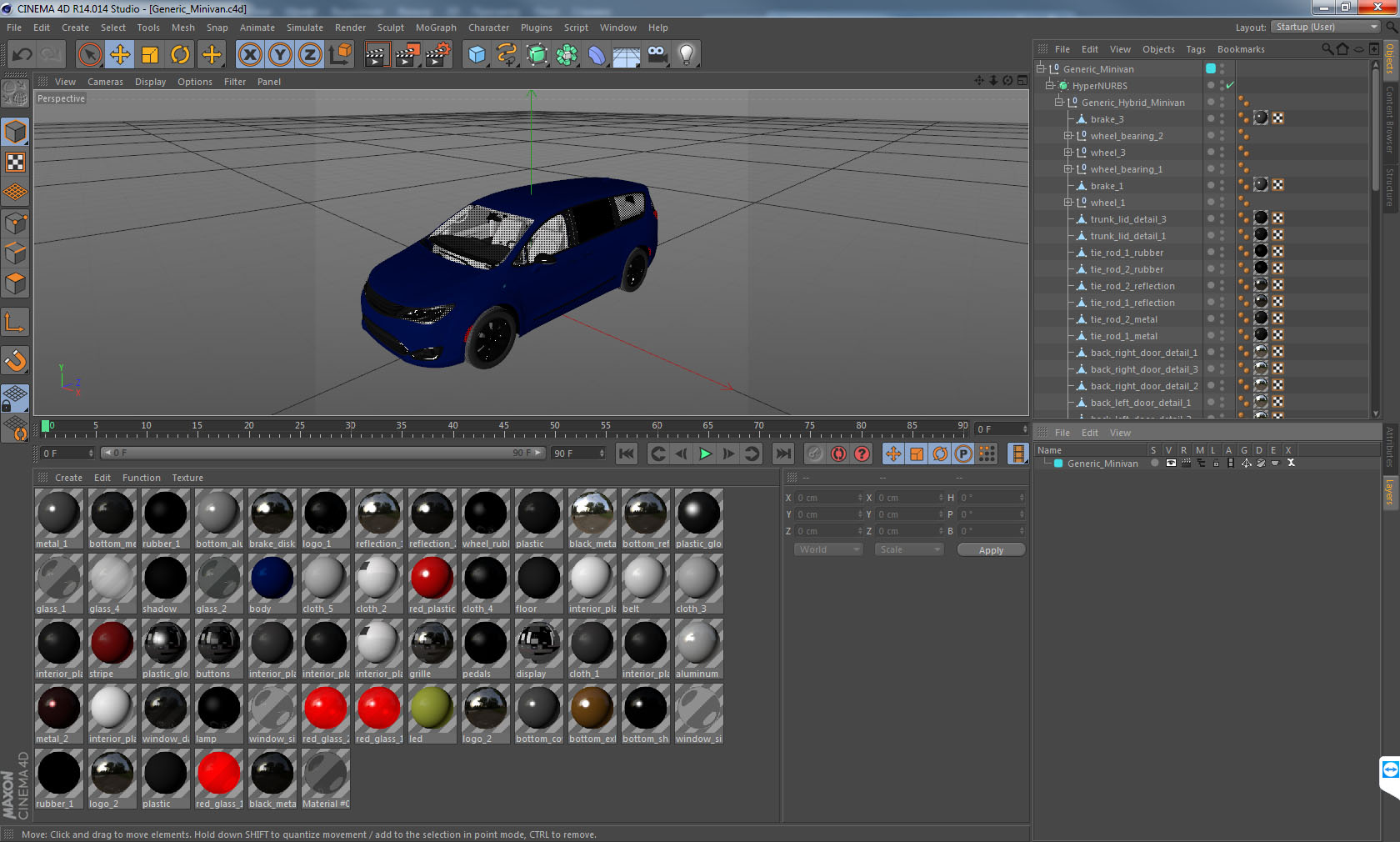Expand wheel_1 tree node

point(1067,203)
